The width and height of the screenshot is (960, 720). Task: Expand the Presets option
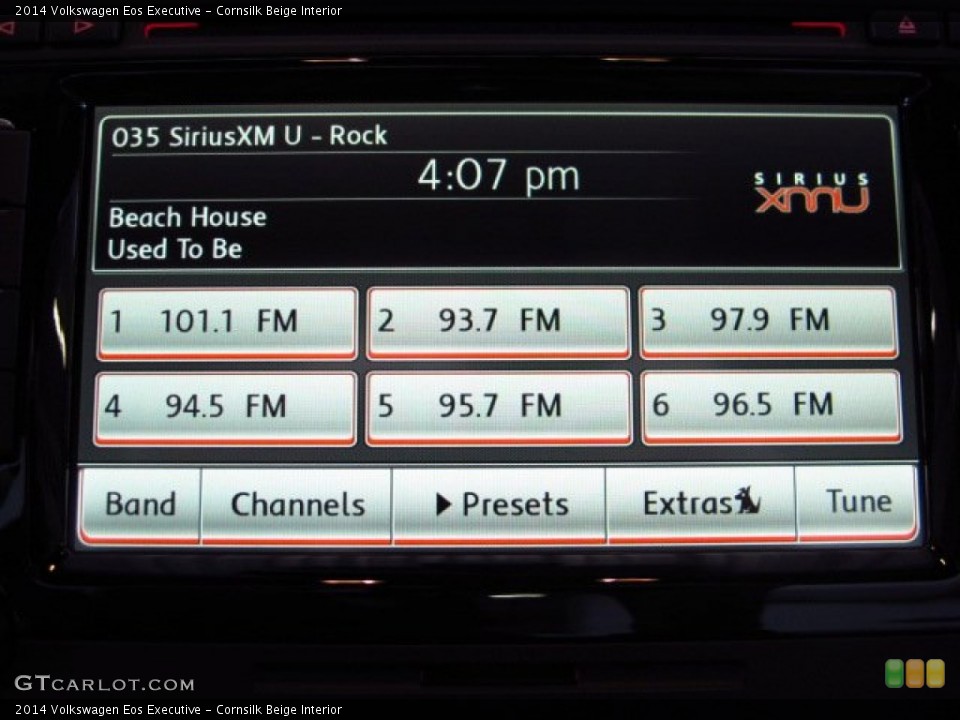pos(499,505)
